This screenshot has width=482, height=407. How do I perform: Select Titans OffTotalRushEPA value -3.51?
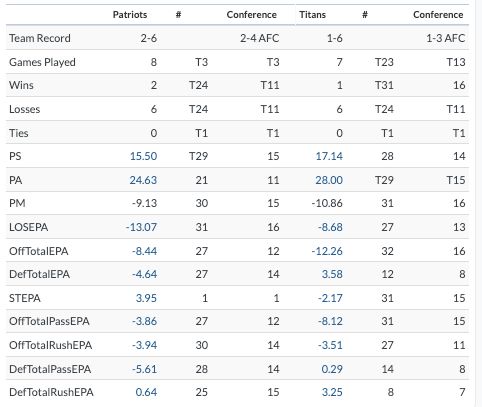[x=330, y=345]
